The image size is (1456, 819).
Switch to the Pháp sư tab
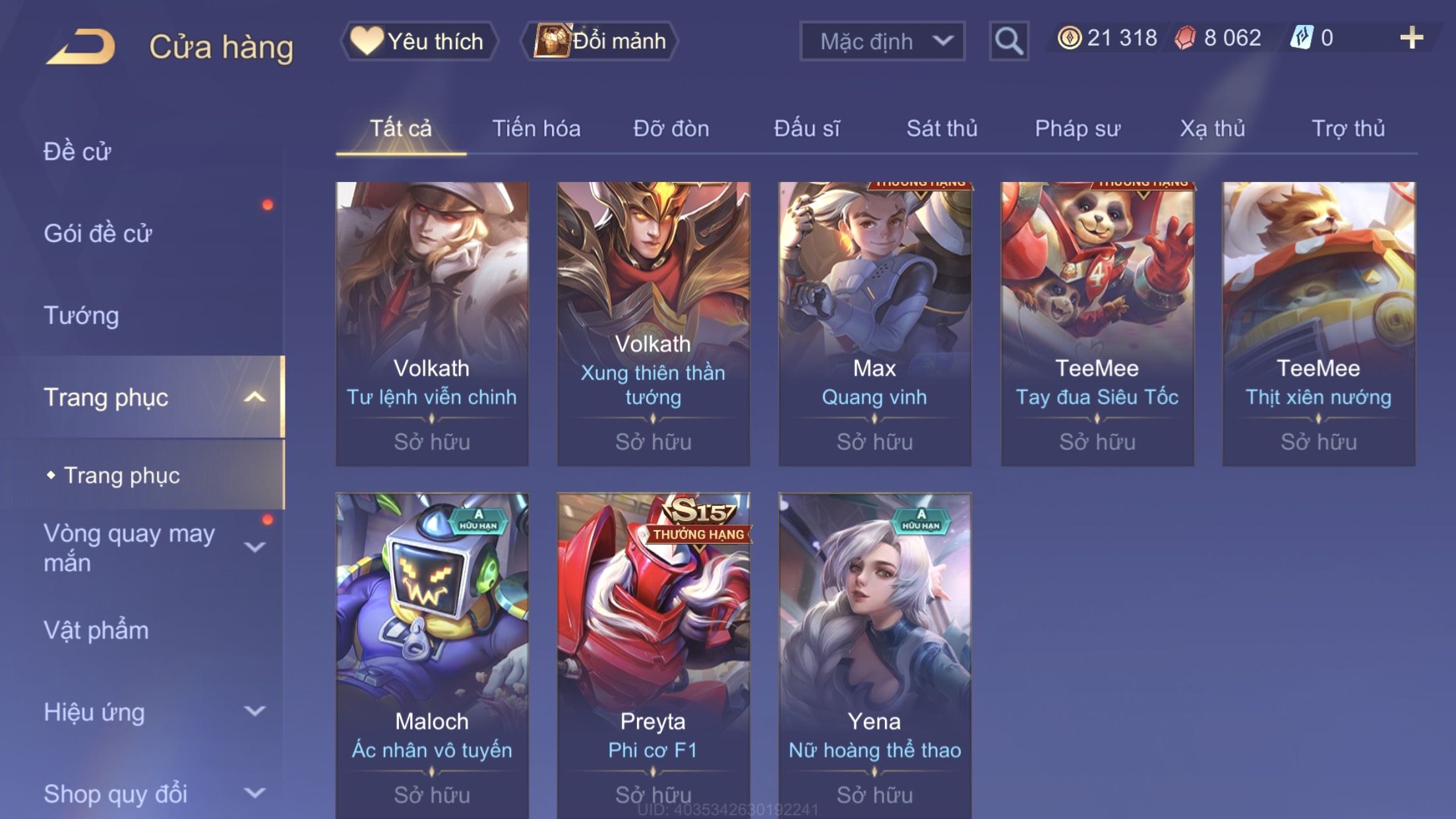click(1077, 129)
